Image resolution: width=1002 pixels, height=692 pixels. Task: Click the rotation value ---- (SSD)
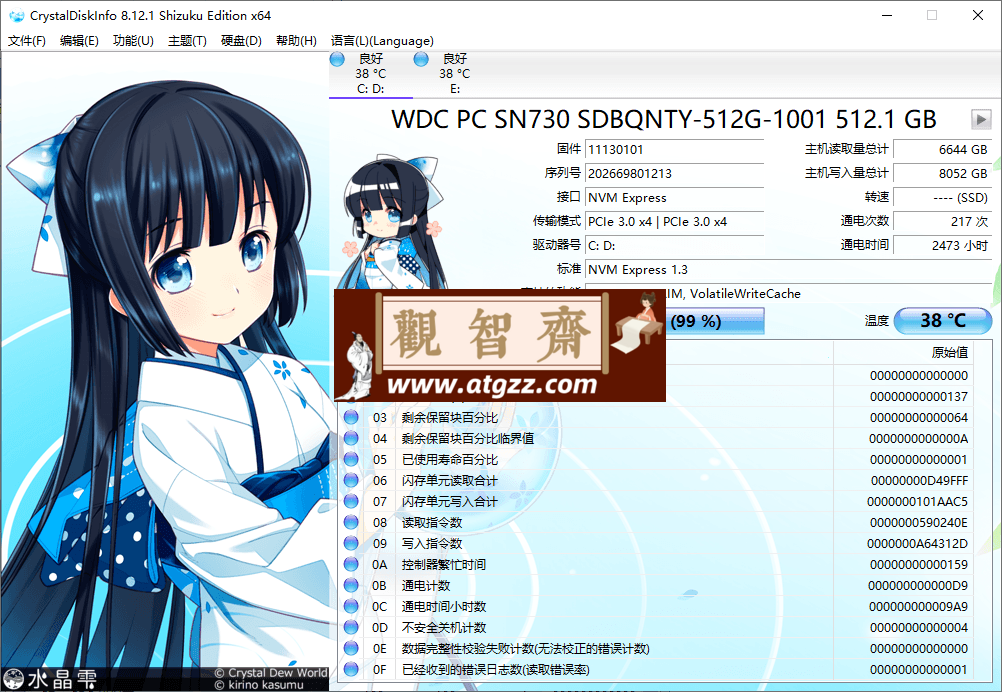942,197
